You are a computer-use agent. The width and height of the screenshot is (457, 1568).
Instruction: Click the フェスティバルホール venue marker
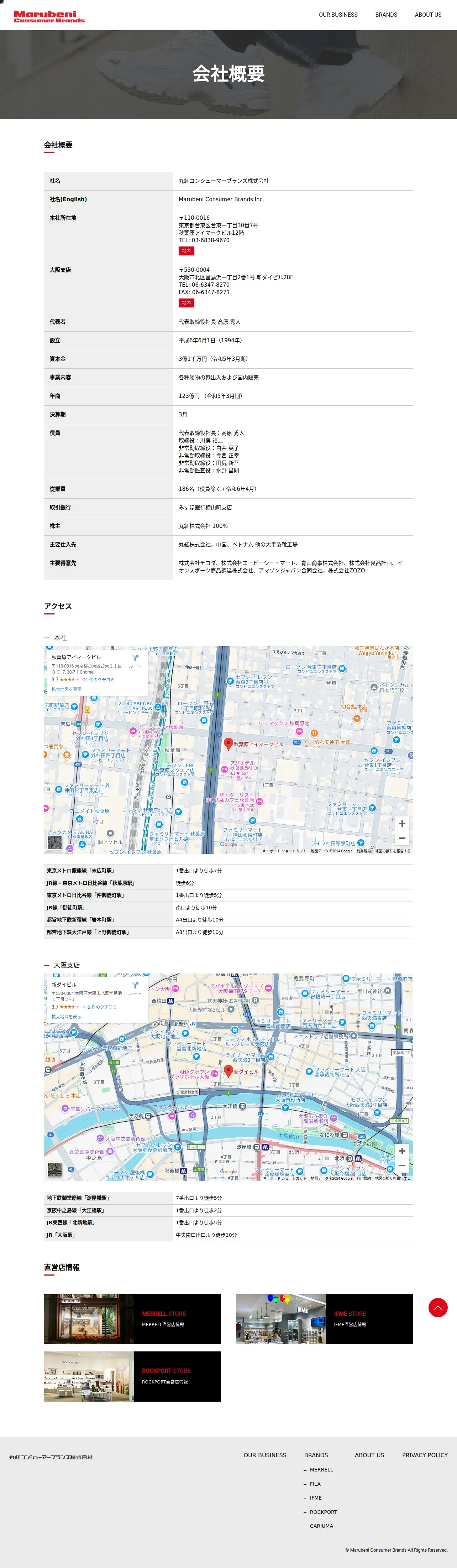(192, 1115)
